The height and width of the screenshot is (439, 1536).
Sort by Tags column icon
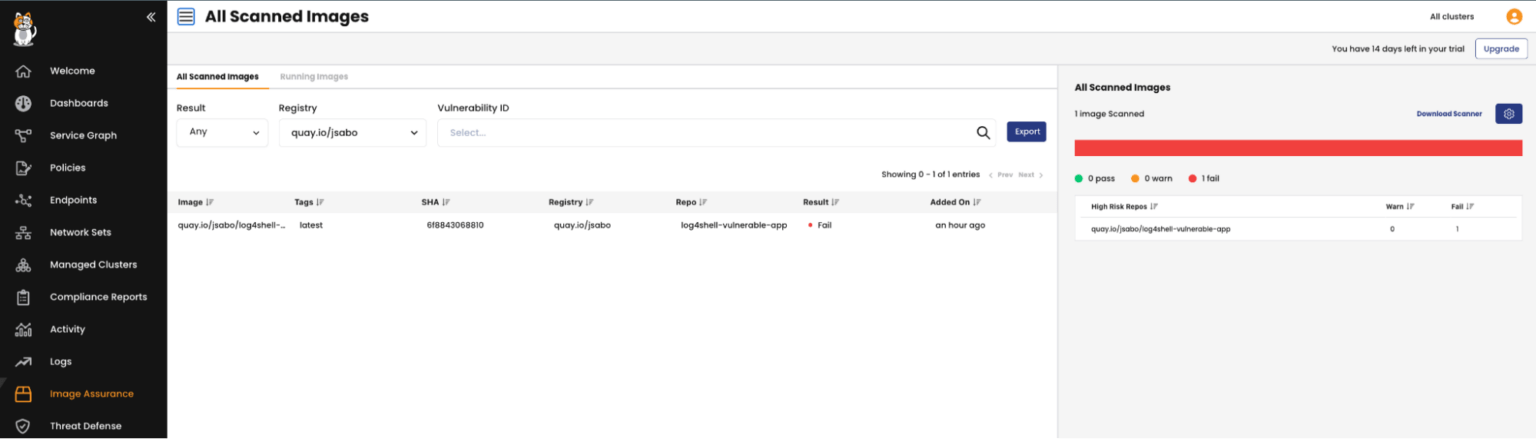coord(321,202)
